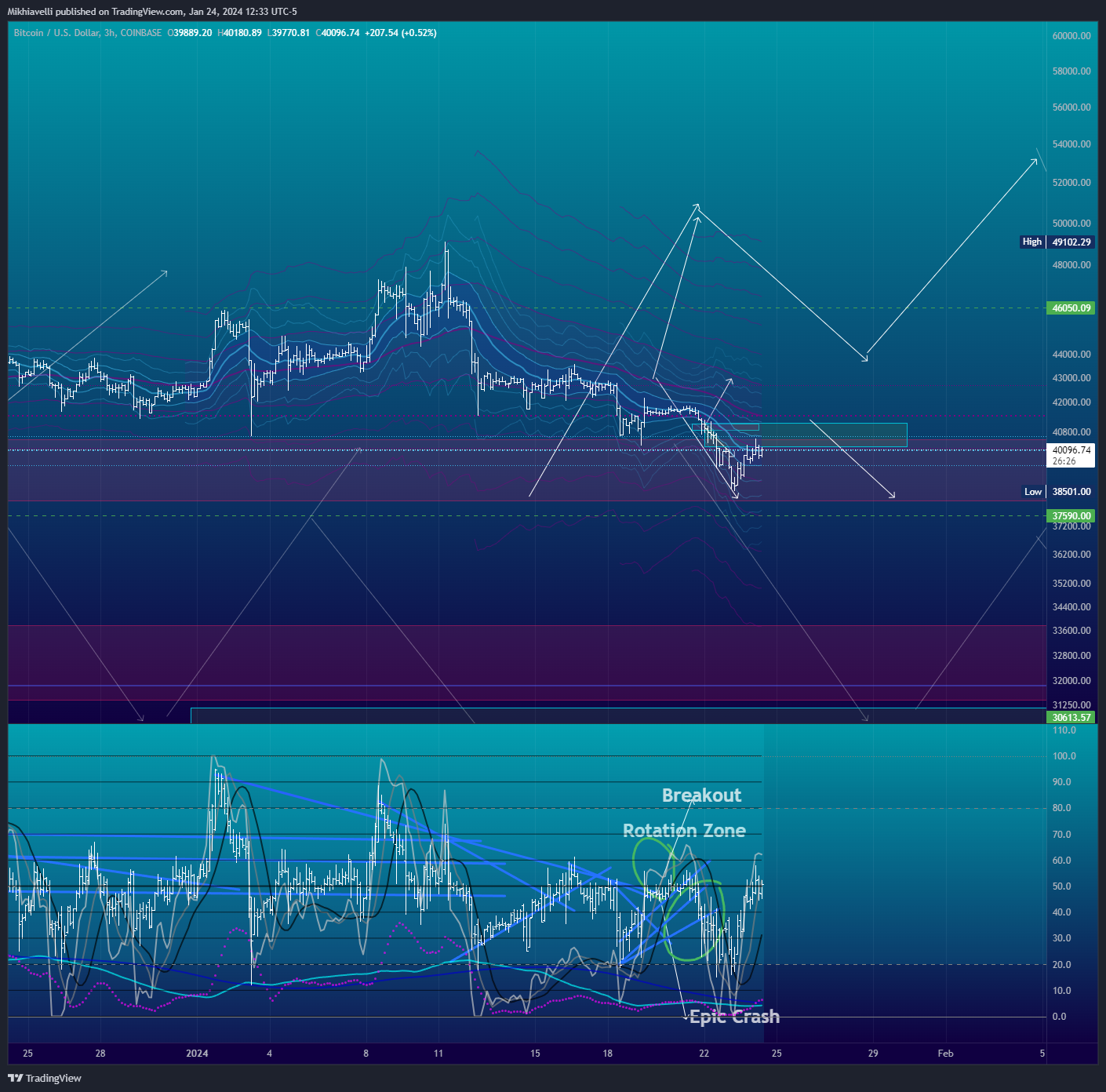
Task: Select the Low 38501.00 price label
Action: (1057, 492)
